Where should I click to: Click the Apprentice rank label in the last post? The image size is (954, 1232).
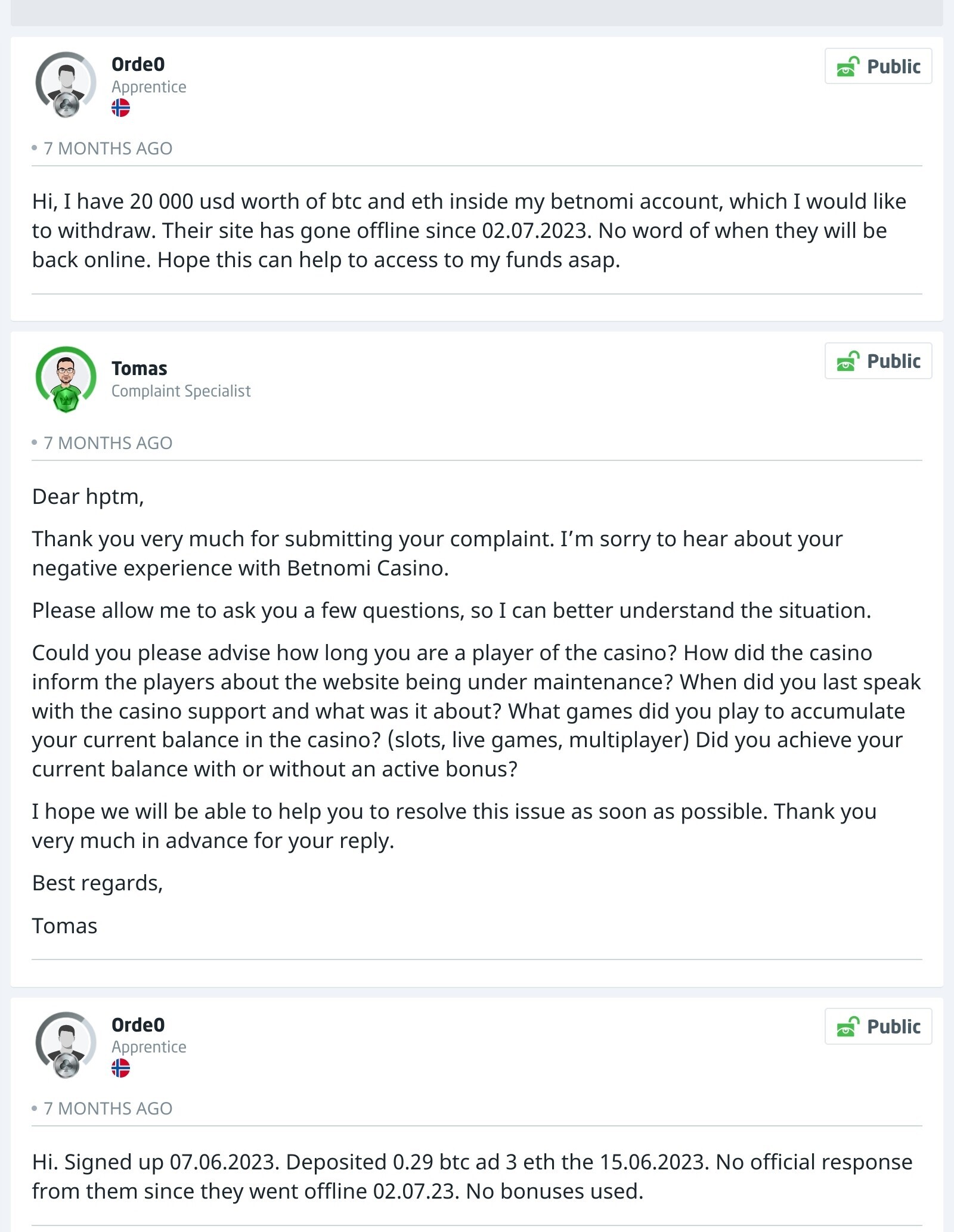pos(148,1047)
